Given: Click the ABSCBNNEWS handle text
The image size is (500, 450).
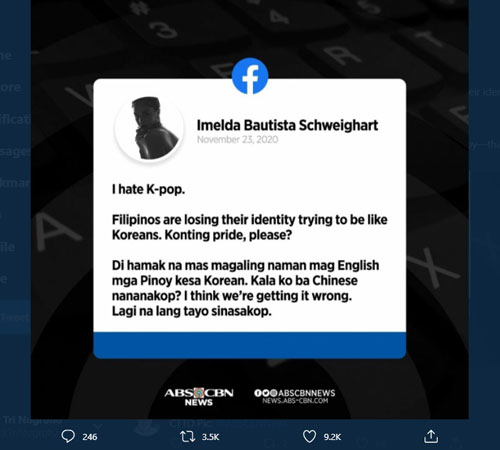Looking at the screenshot, I should [x=307, y=393].
